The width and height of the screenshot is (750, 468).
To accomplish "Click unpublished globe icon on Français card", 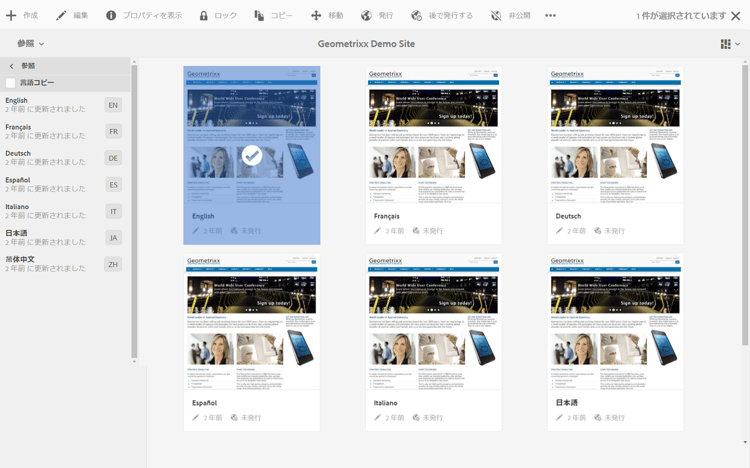I will [x=416, y=231].
